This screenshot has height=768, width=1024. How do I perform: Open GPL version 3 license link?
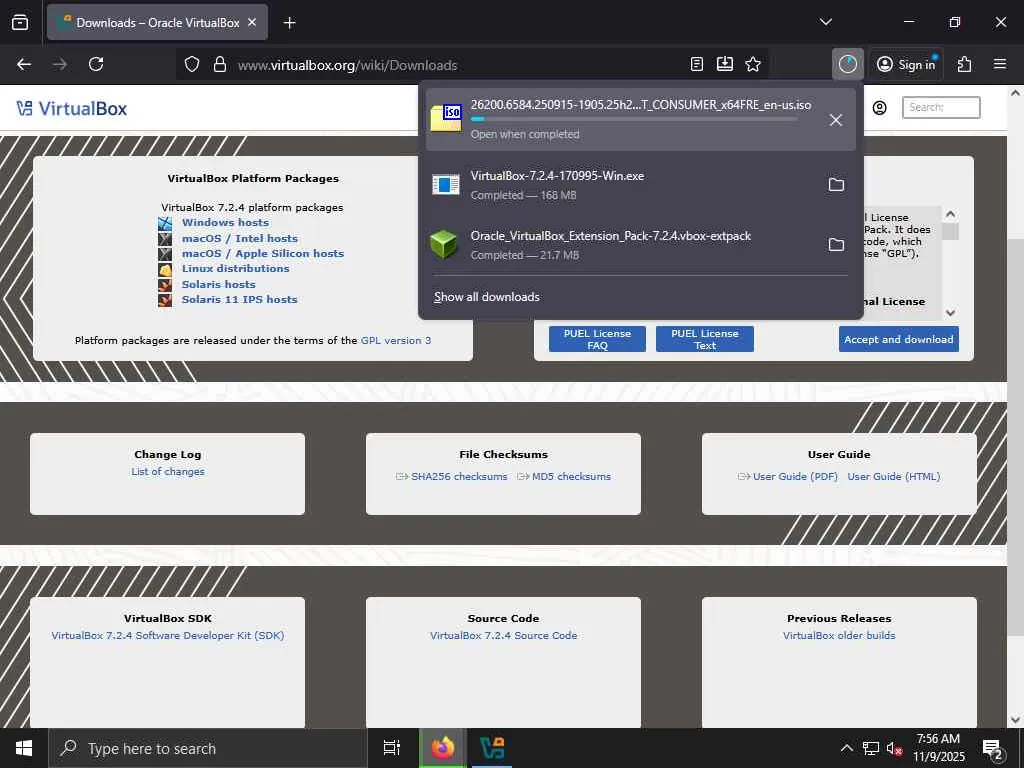tap(396, 340)
